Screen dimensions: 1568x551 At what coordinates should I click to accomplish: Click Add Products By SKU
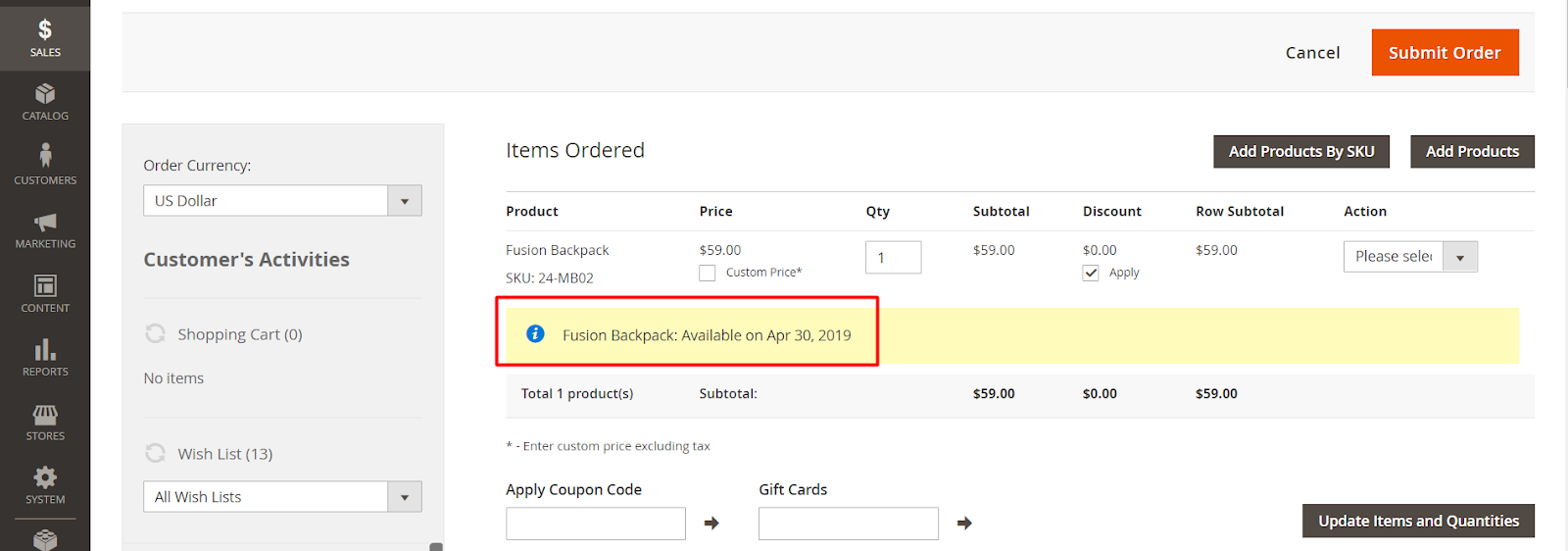[1300, 152]
